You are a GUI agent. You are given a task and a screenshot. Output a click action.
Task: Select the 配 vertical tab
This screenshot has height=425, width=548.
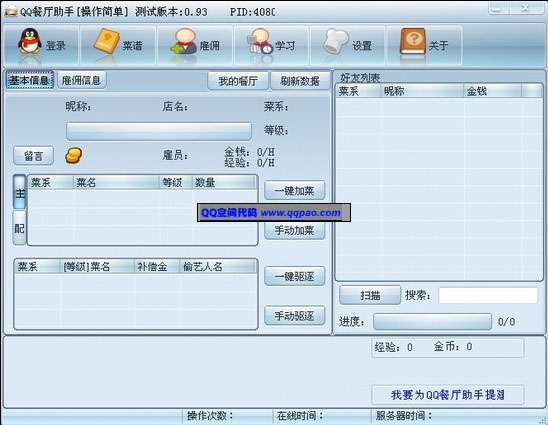20,228
